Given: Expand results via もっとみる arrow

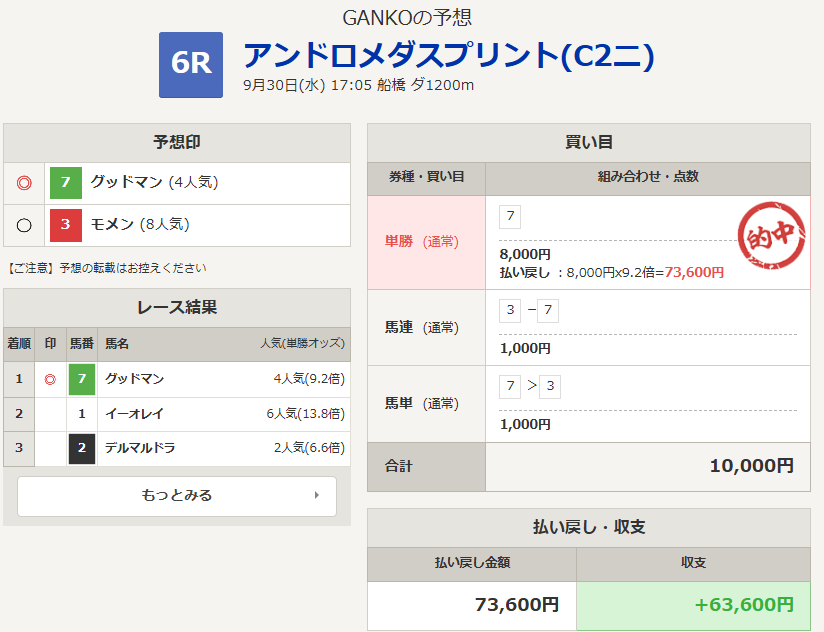Looking at the screenshot, I should click(316, 495).
